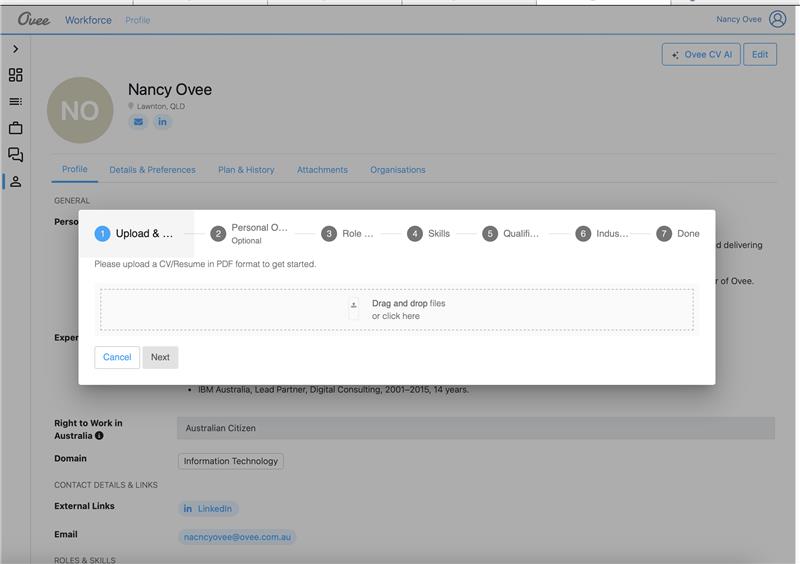The width and height of the screenshot is (800, 564).
Task: Open the chat messages icon in sidebar
Action: pyautogui.click(x=15, y=155)
